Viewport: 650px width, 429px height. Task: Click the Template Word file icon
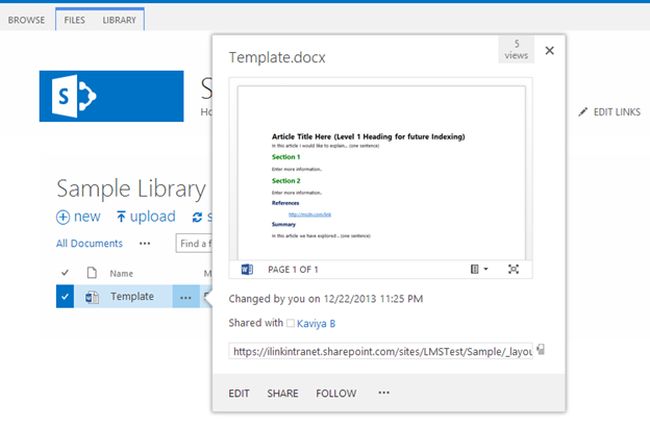[92, 297]
